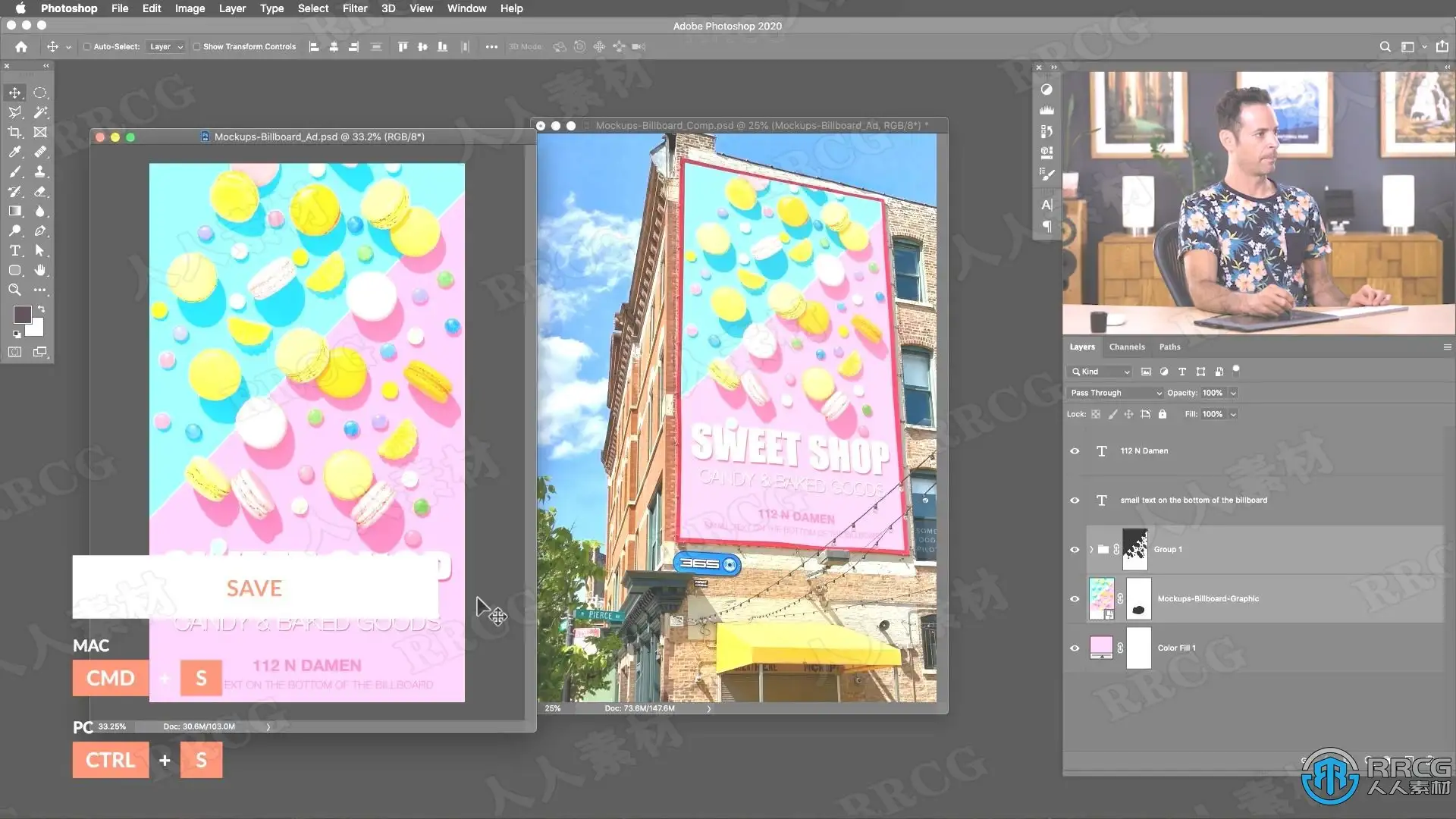
Task: Open the Filter menu
Action: pyautogui.click(x=354, y=8)
